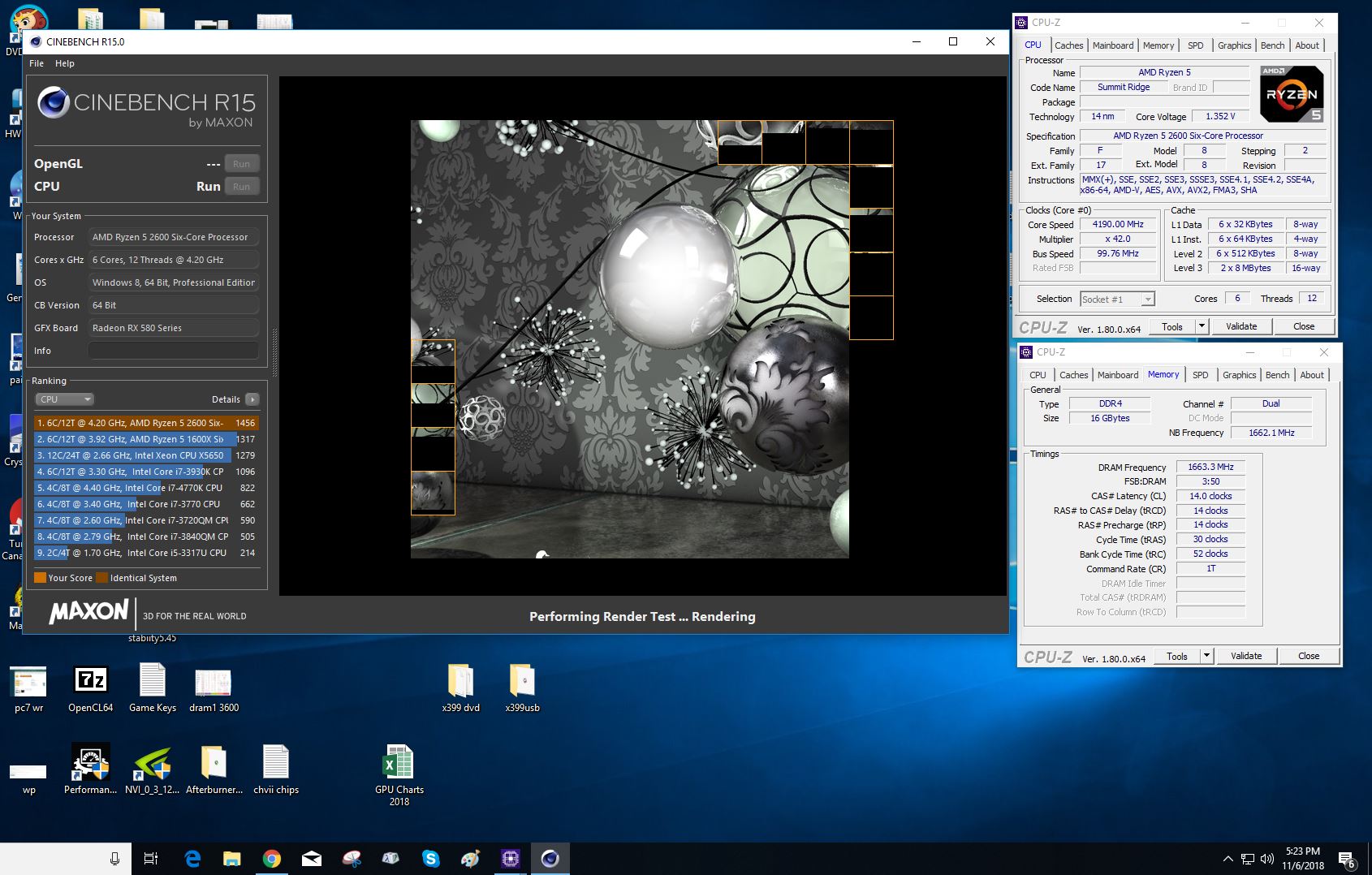Screen dimensions: 1372x875
Task: Open the Help menu in Cinebench
Action: (65, 63)
